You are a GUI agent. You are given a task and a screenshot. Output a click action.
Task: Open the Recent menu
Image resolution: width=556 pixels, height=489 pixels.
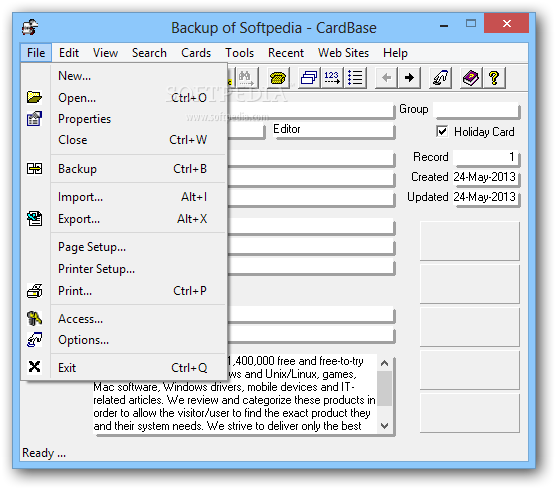tap(286, 53)
